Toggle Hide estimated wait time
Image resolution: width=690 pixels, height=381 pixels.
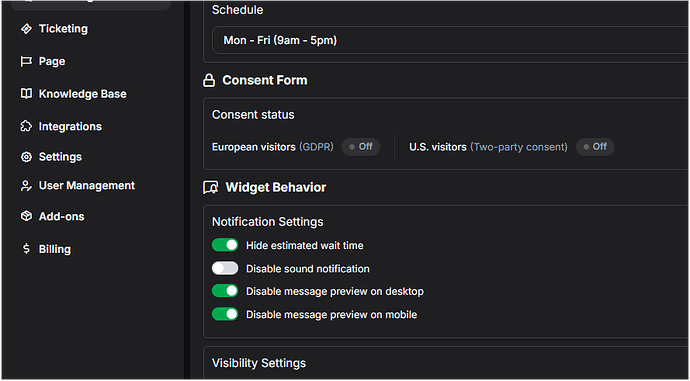(x=225, y=245)
